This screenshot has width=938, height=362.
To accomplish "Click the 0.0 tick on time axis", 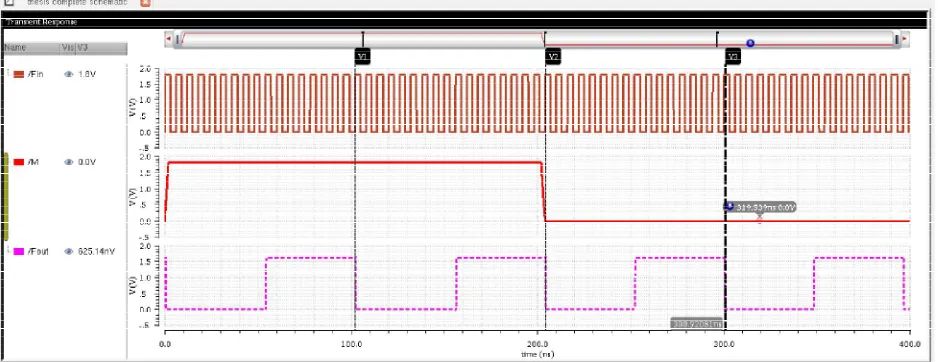I will (x=165, y=345).
